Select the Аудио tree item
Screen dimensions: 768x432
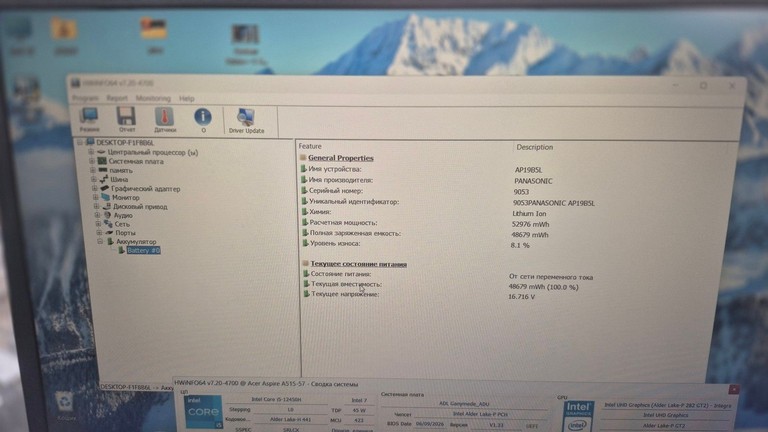coord(123,215)
